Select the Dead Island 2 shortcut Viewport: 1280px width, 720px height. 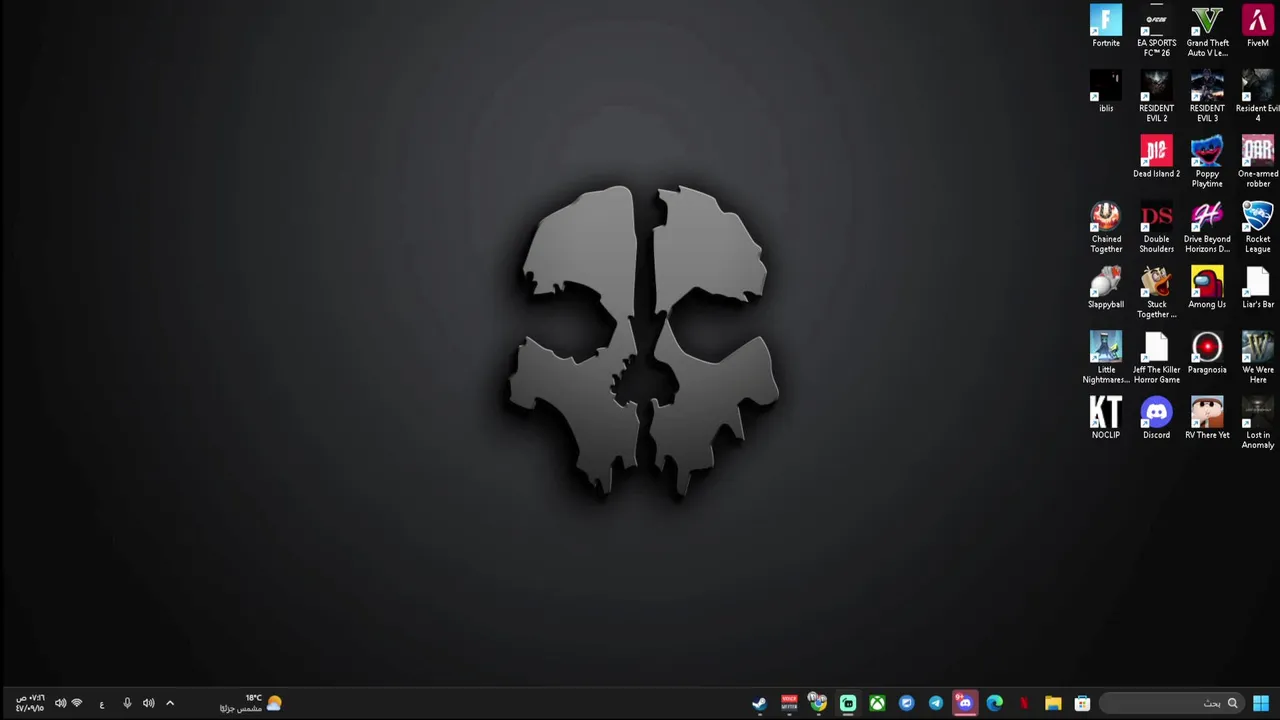point(1156,157)
